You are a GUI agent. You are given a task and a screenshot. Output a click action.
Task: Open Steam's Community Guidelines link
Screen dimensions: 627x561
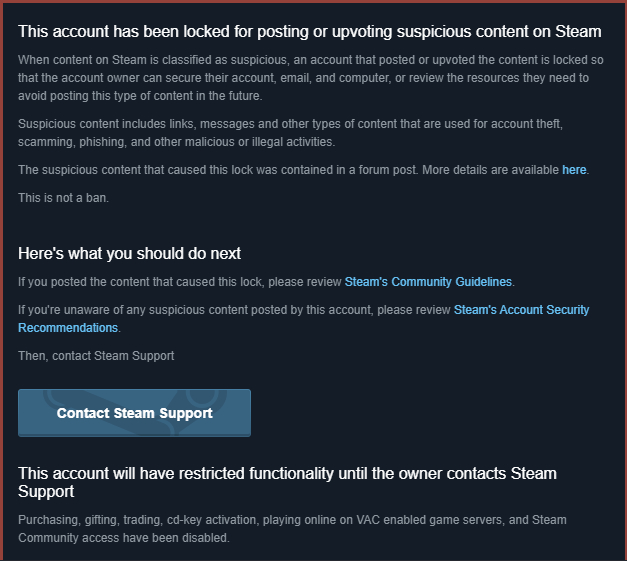coord(428,282)
